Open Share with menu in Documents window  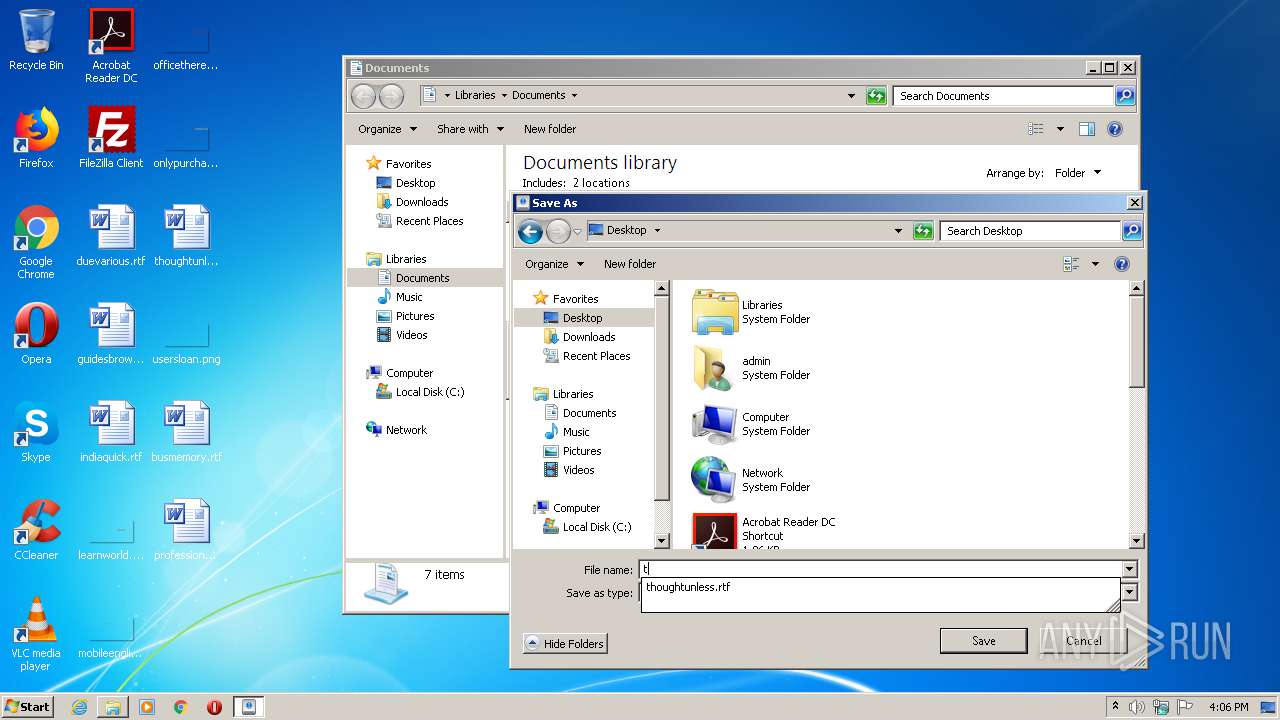[x=469, y=129]
